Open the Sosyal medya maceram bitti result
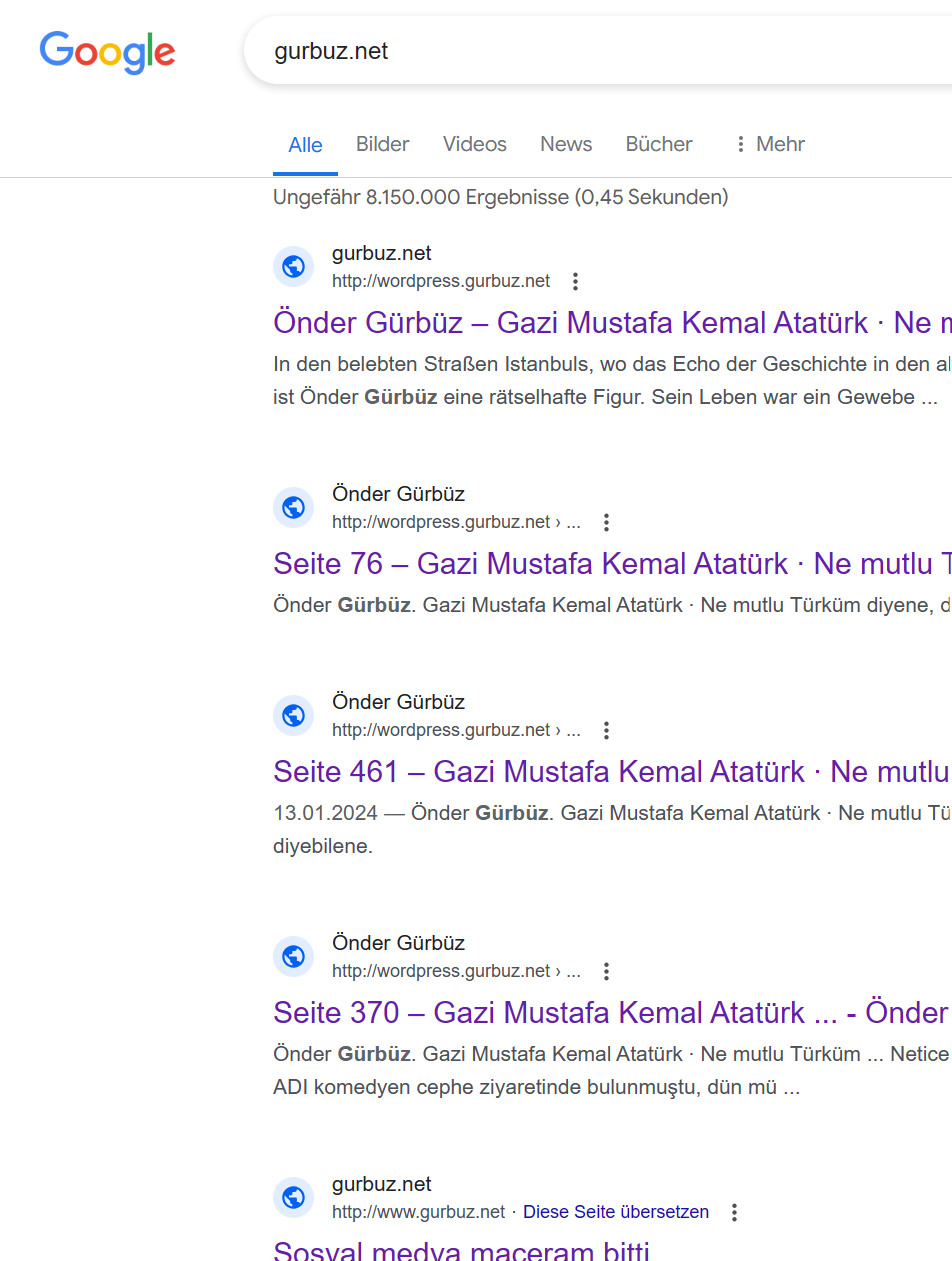Screen dimensions: 952x1261 coord(461,1249)
